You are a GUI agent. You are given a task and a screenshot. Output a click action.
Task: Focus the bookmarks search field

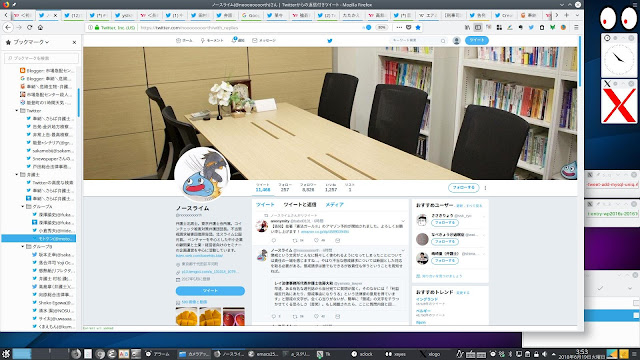(41, 58)
